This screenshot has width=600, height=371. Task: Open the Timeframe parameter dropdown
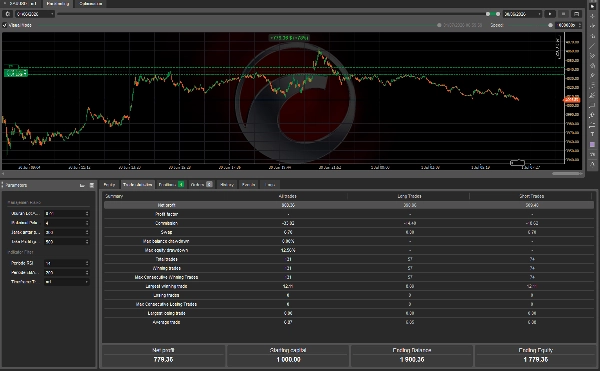[67, 282]
